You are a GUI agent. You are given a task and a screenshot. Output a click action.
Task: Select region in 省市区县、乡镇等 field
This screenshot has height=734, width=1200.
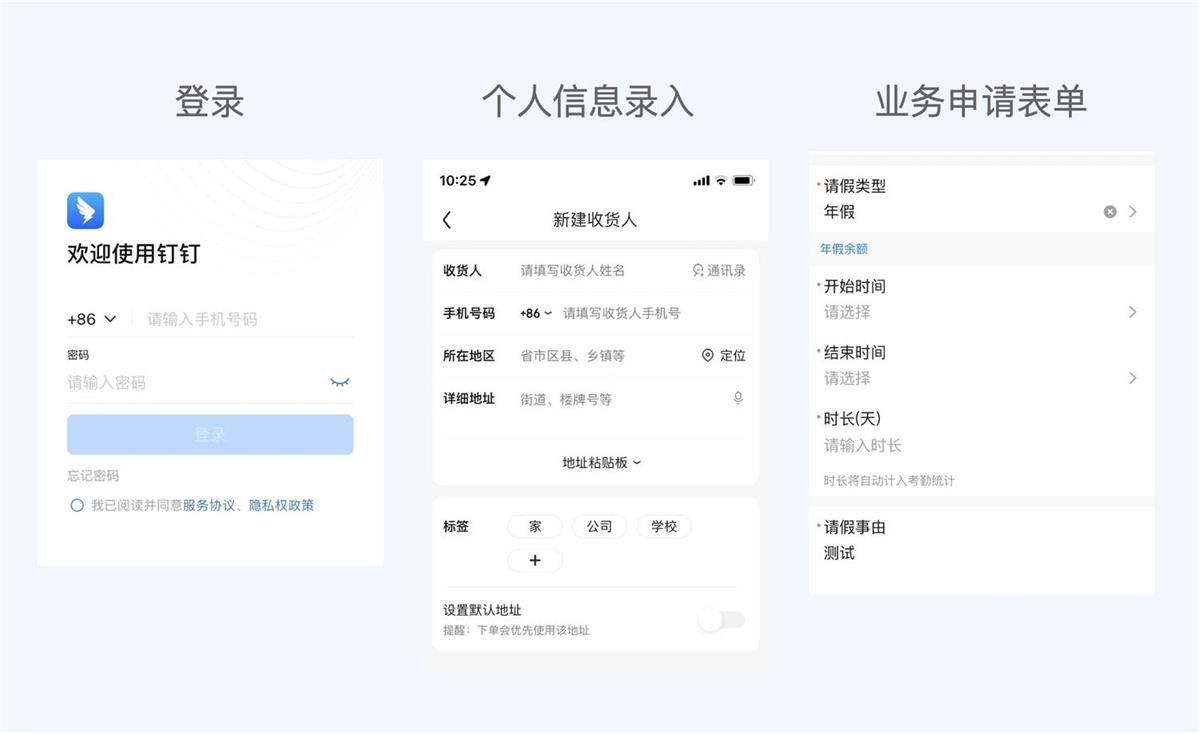click(x=573, y=356)
